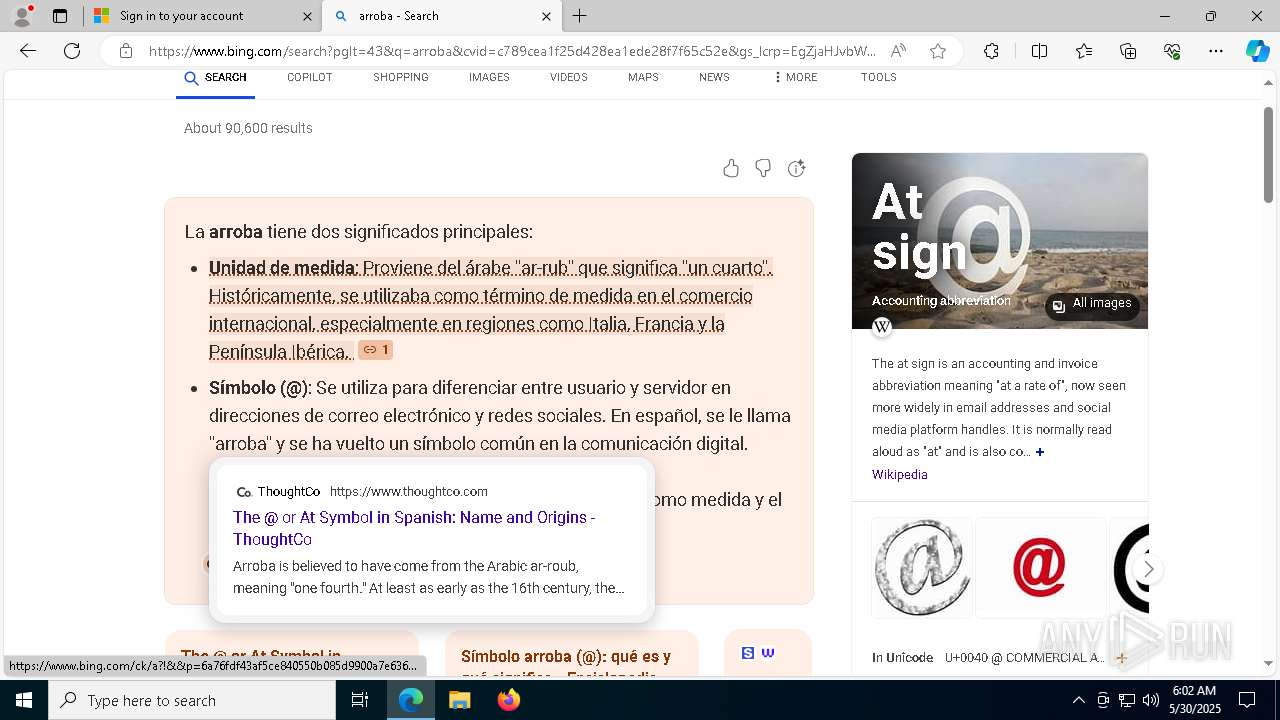Expand description with the plus icon

coord(1040,452)
